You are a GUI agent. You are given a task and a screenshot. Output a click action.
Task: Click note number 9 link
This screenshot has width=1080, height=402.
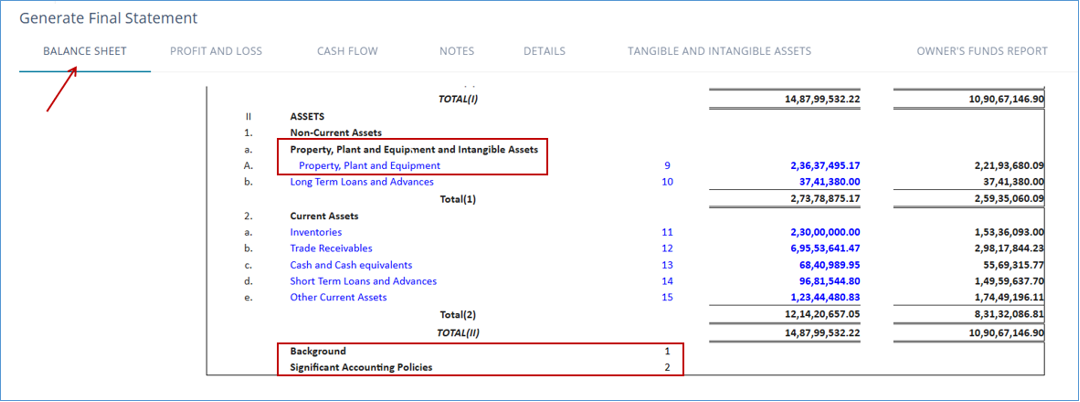667,166
